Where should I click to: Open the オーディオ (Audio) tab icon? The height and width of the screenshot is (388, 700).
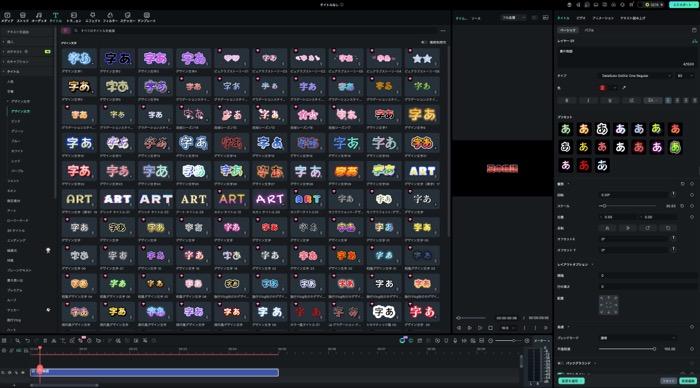(x=39, y=17)
